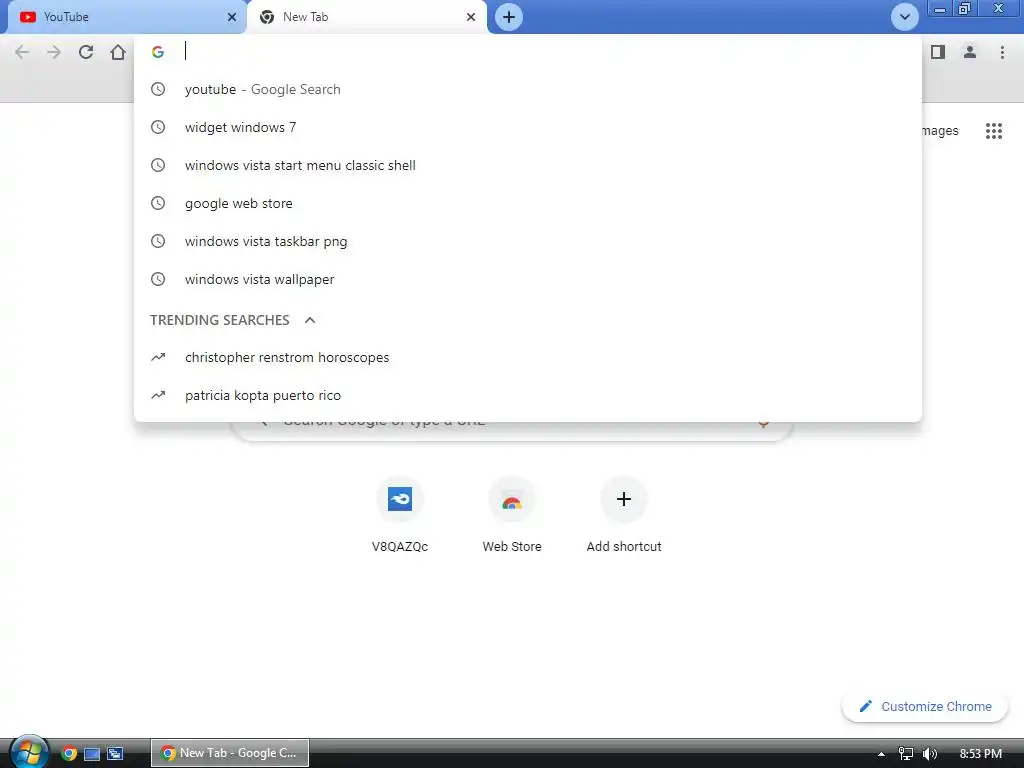The height and width of the screenshot is (768, 1024).
Task: Click the 8:53 PM clock
Action: (x=980, y=754)
